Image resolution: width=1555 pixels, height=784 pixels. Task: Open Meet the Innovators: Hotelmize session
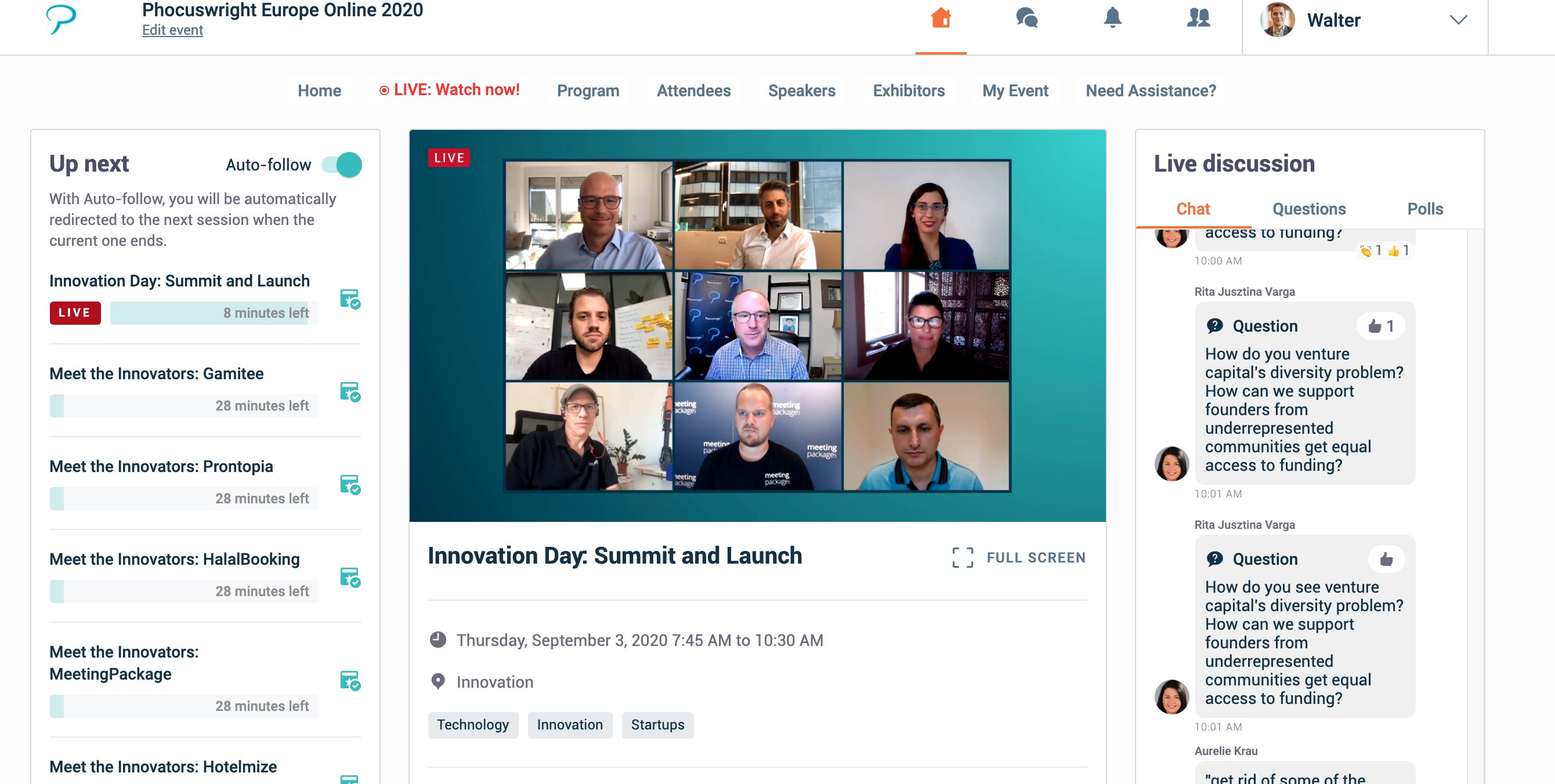coord(163,767)
